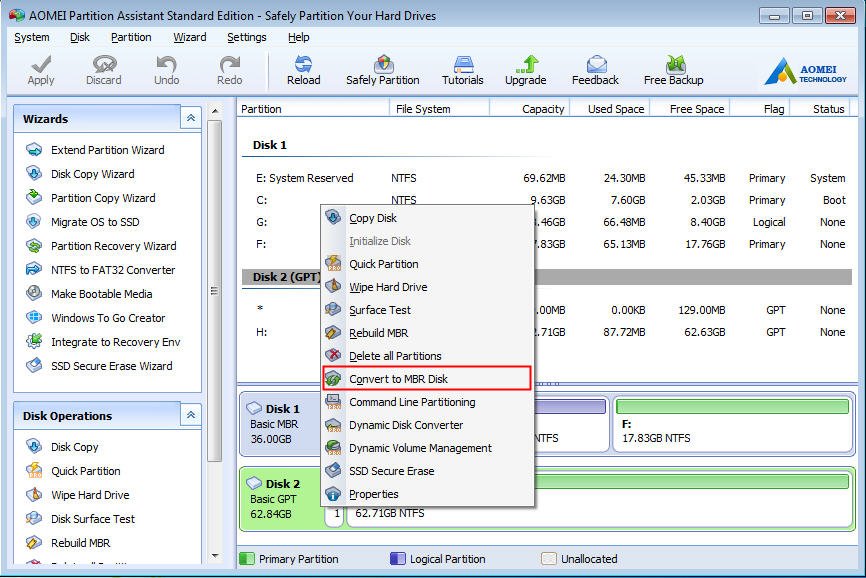The width and height of the screenshot is (866, 578).
Task: Click the sidebar scrollbar down arrow
Action: click(215, 556)
